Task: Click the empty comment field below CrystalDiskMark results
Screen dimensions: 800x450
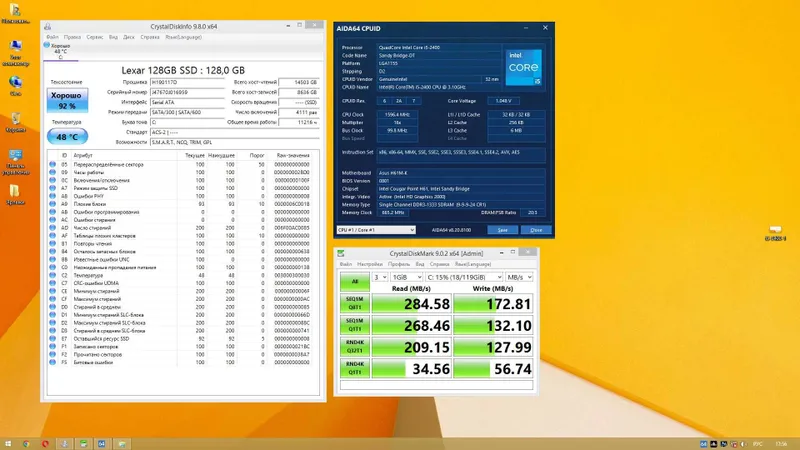Action: (436, 385)
